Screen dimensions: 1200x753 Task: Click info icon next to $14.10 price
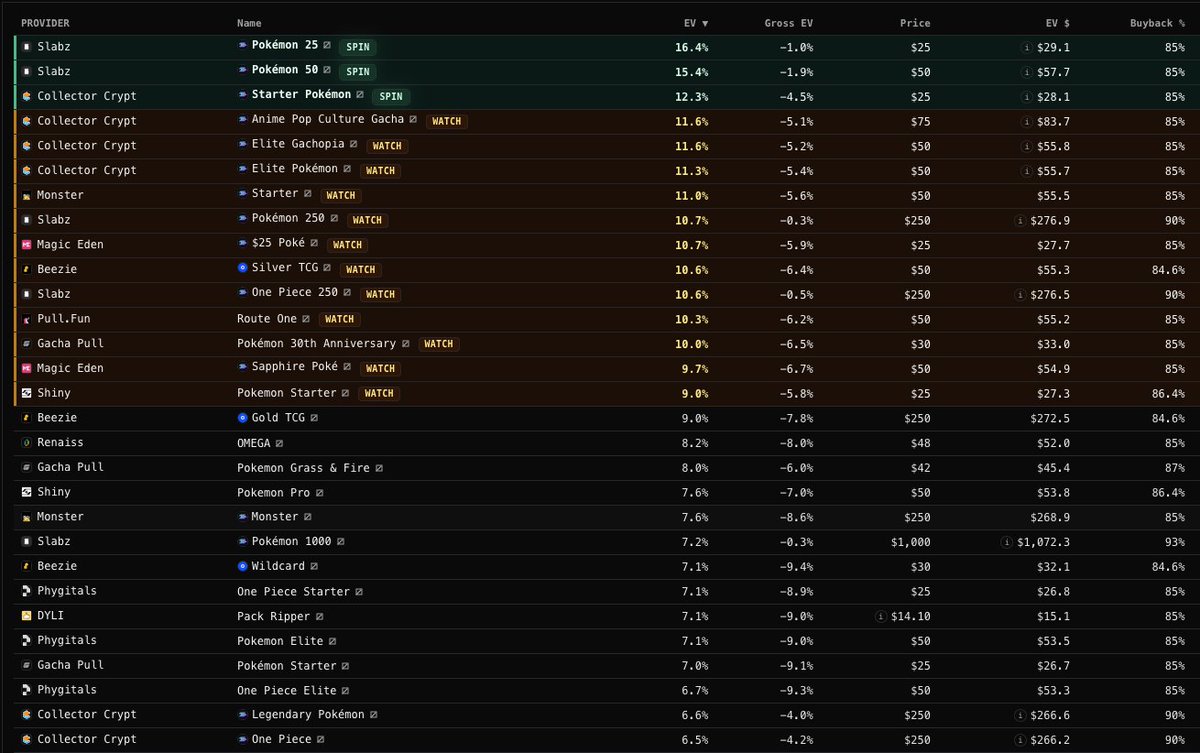pyautogui.click(x=879, y=616)
